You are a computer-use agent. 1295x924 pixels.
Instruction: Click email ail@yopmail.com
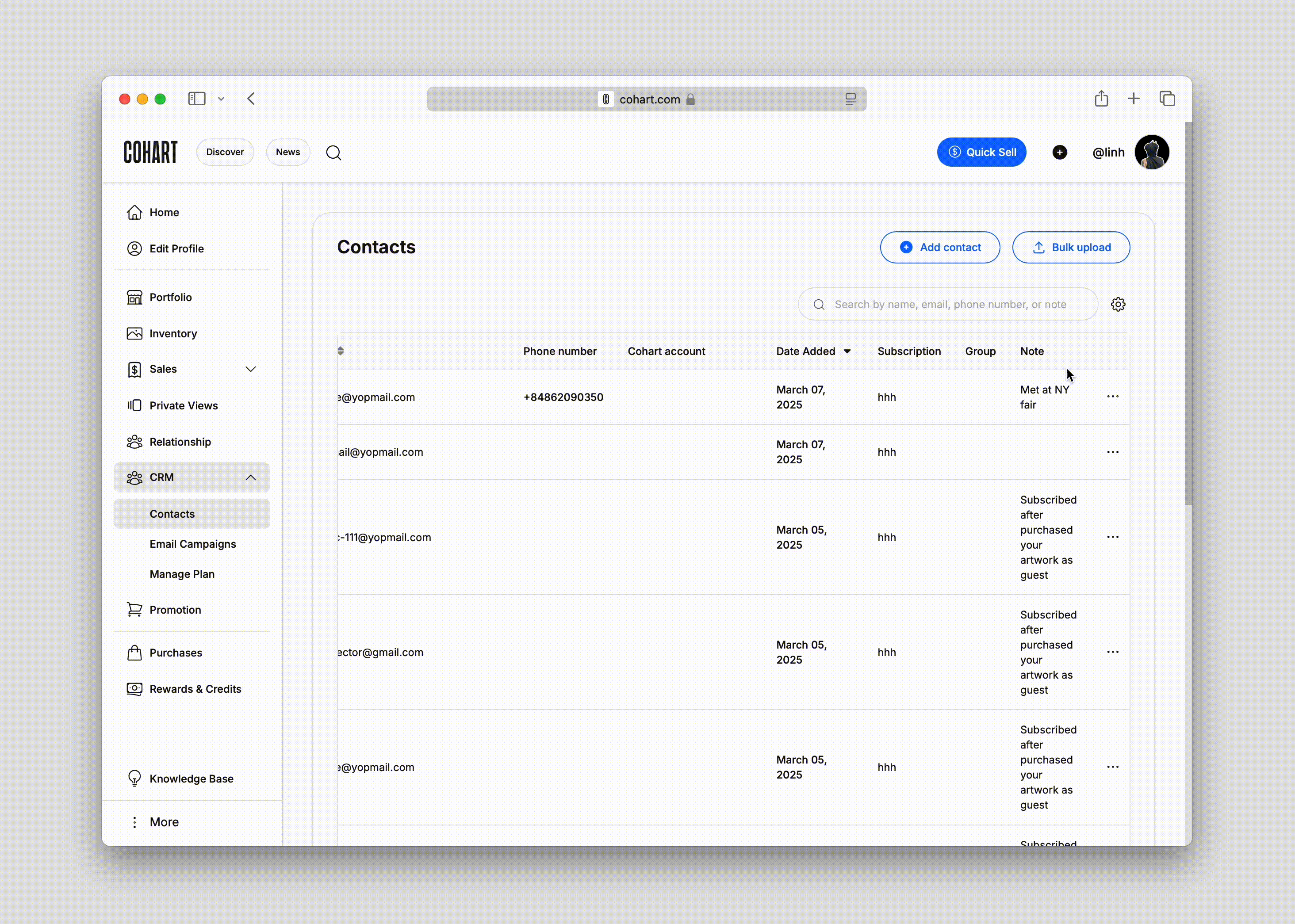[x=380, y=452]
